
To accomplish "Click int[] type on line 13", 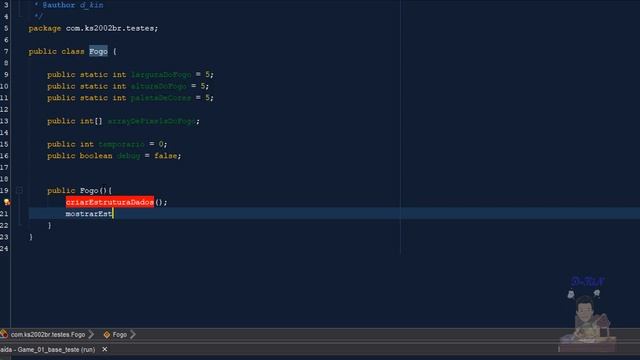I will click(x=91, y=121).
